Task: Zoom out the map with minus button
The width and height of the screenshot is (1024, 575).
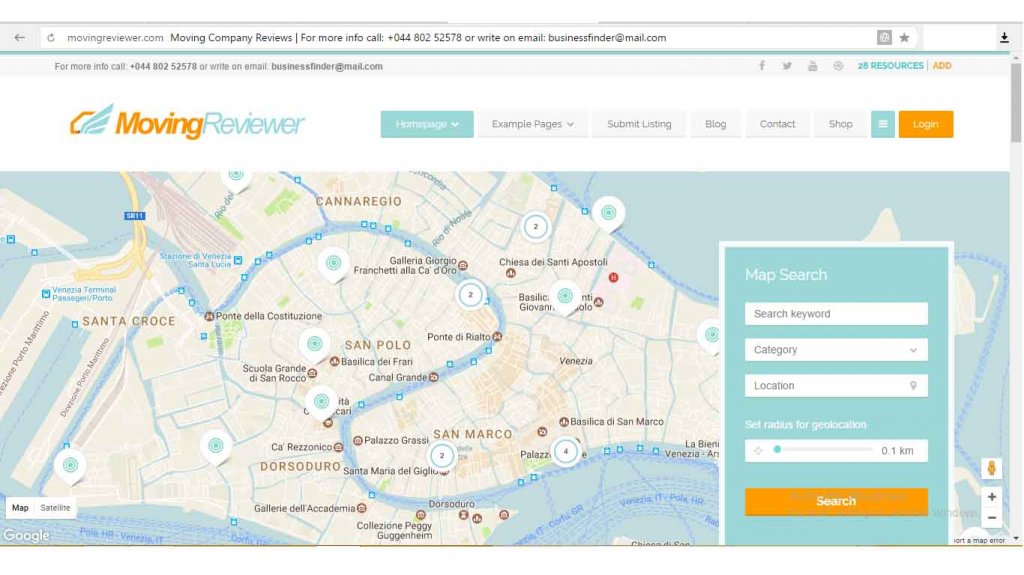Action: click(991, 518)
